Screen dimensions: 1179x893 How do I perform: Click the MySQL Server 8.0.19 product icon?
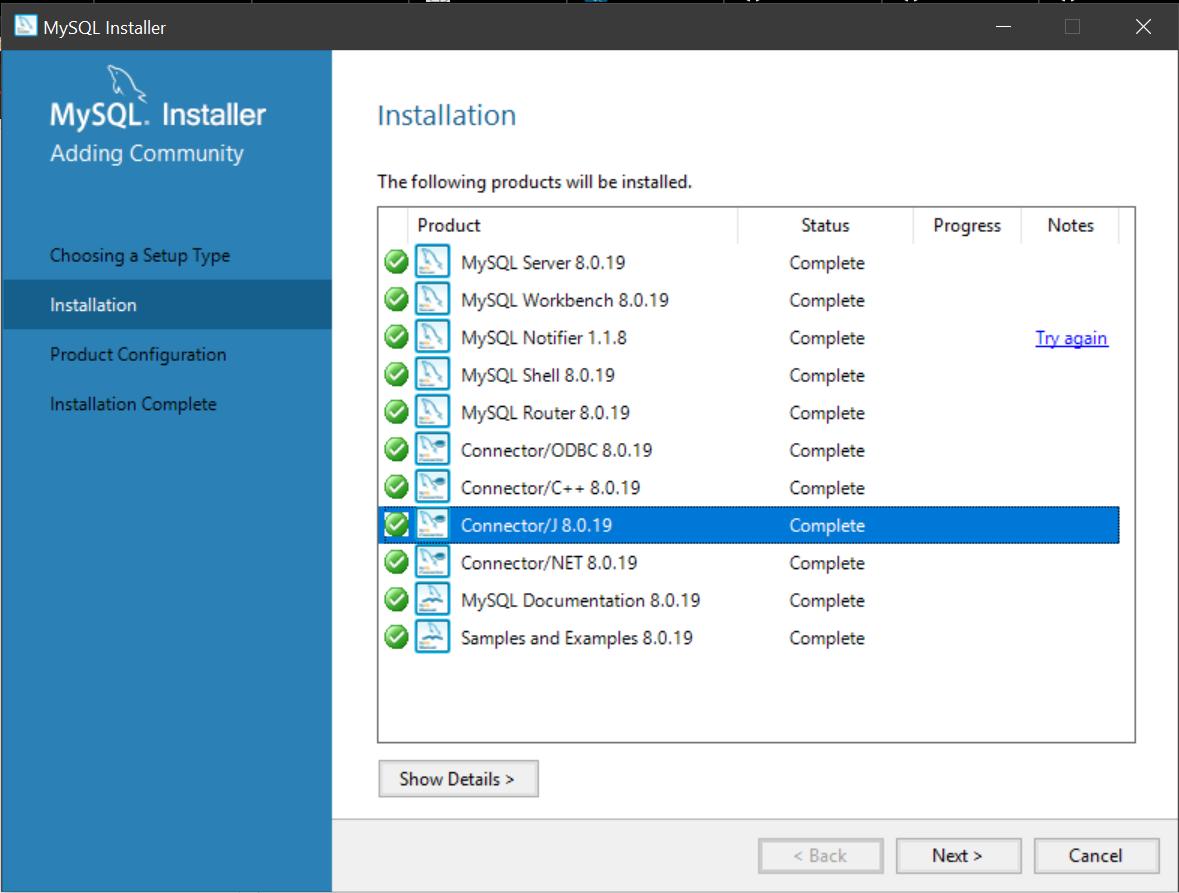(x=432, y=262)
